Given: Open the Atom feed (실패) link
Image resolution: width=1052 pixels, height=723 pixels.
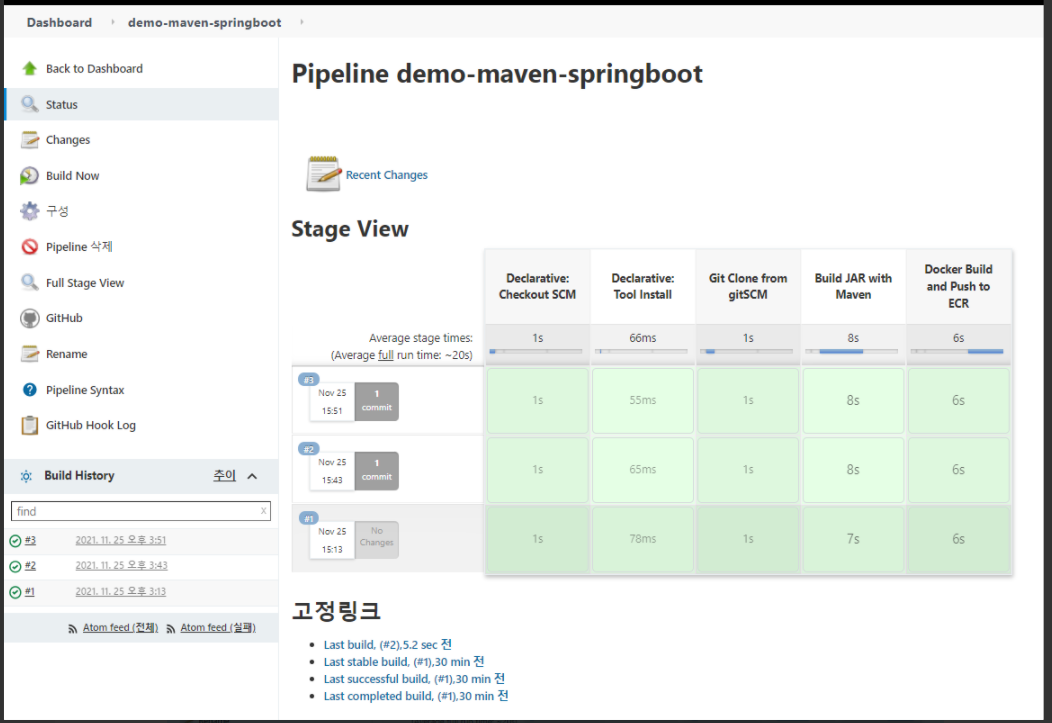Looking at the screenshot, I should (218, 628).
